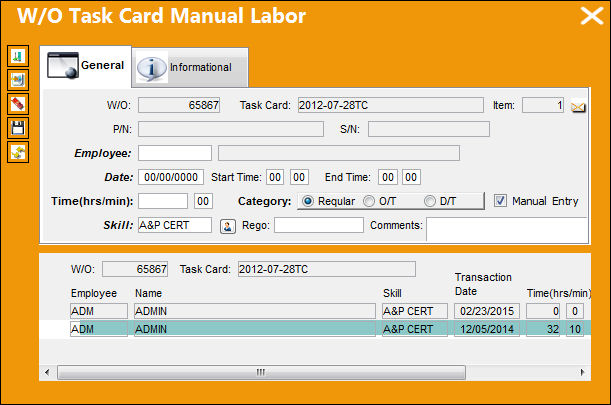
Task: Click the red eraser delete icon
Action: click(x=18, y=104)
